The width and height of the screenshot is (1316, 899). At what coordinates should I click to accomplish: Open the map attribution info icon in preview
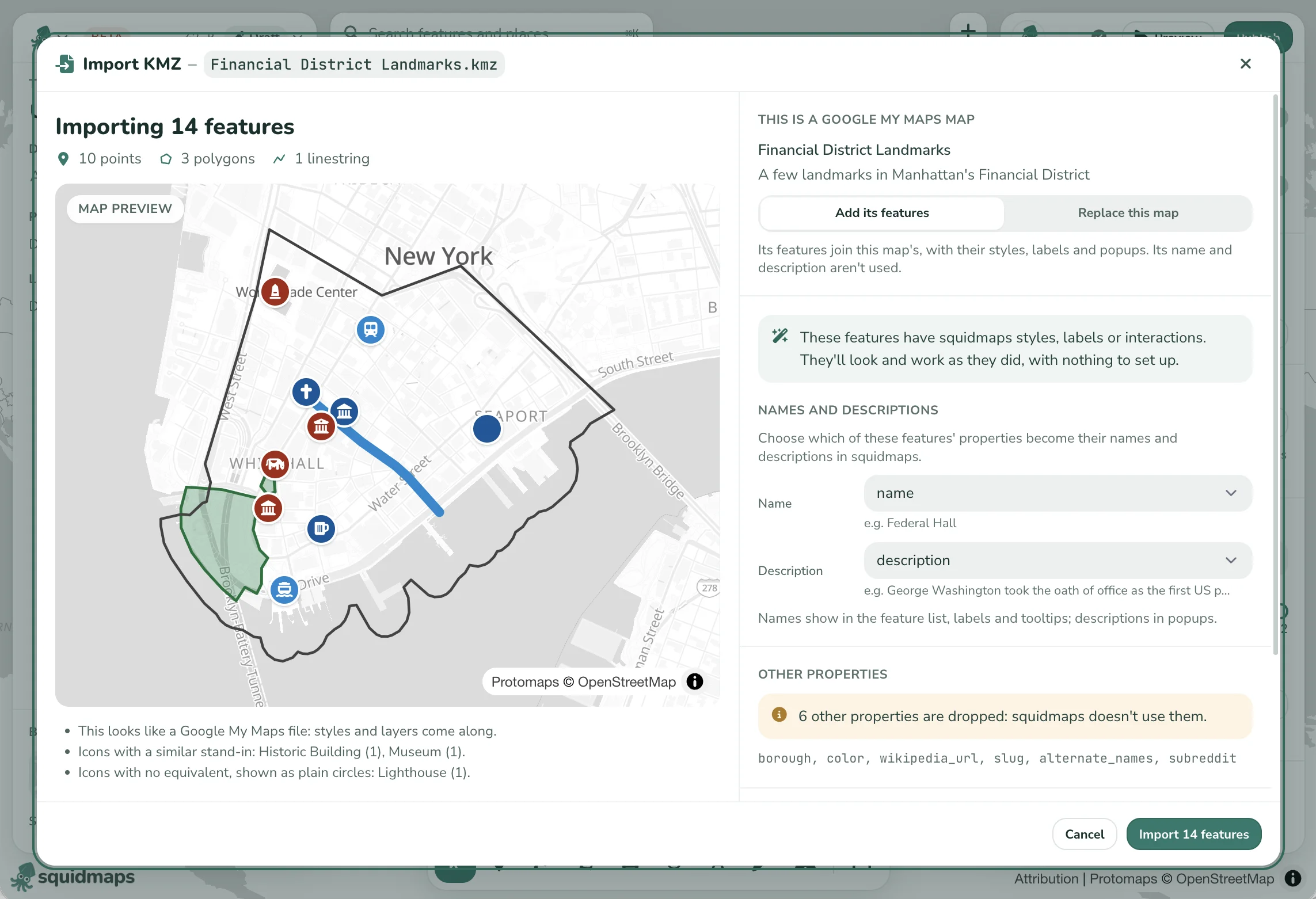click(x=695, y=681)
